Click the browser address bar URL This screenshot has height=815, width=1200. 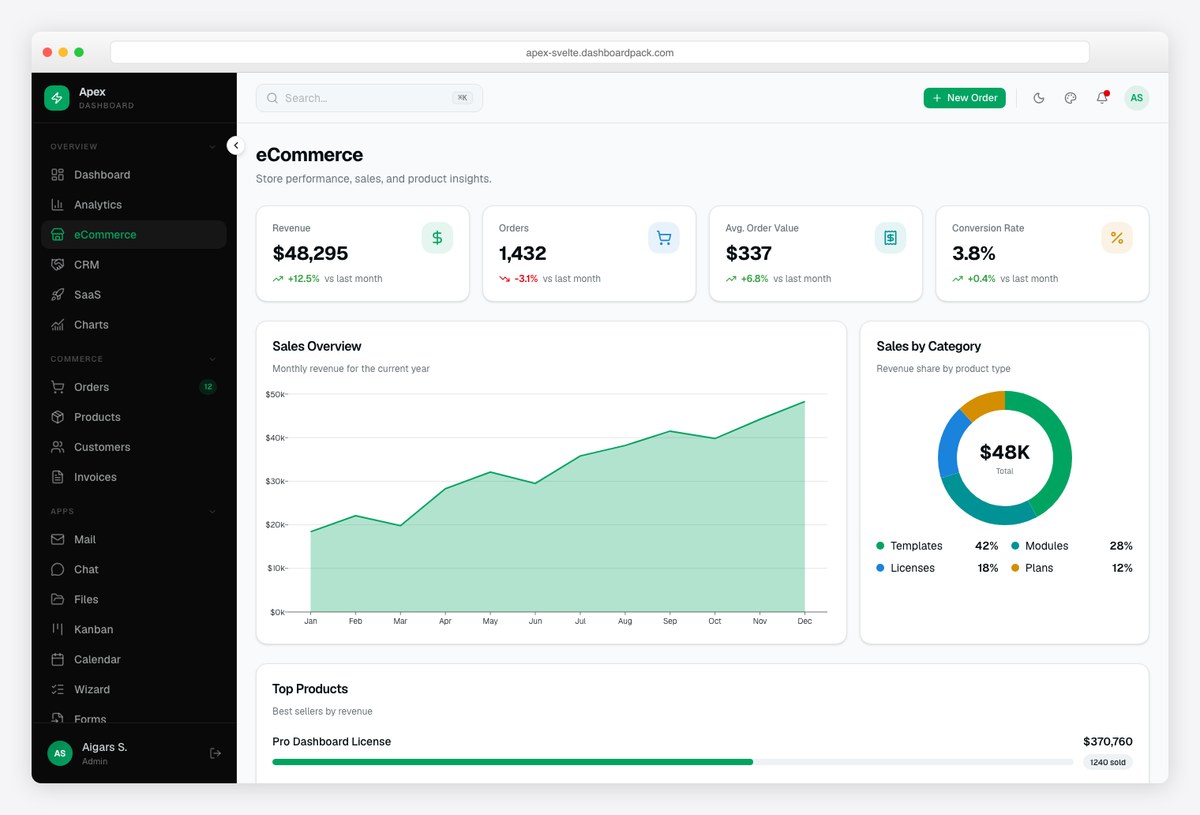pyautogui.click(x=600, y=53)
